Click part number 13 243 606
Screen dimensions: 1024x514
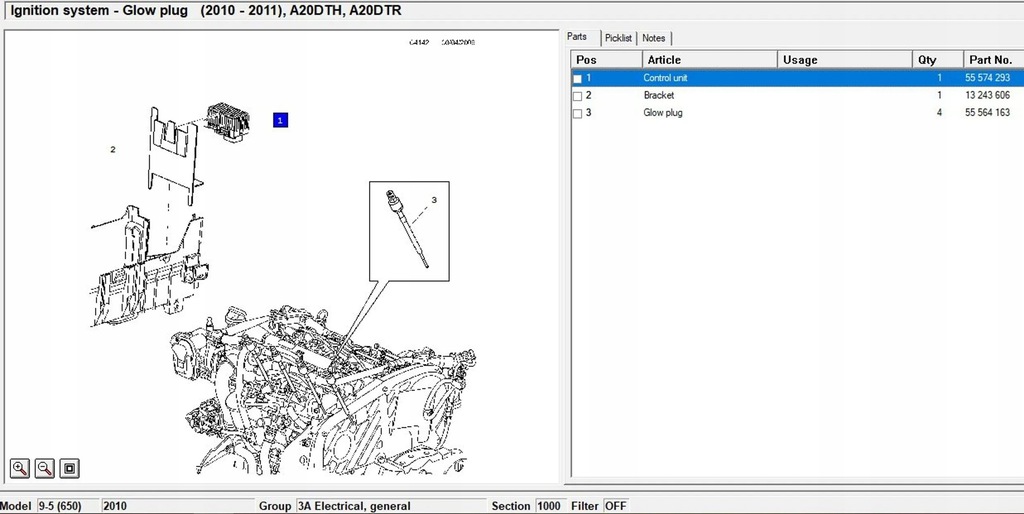[987, 95]
